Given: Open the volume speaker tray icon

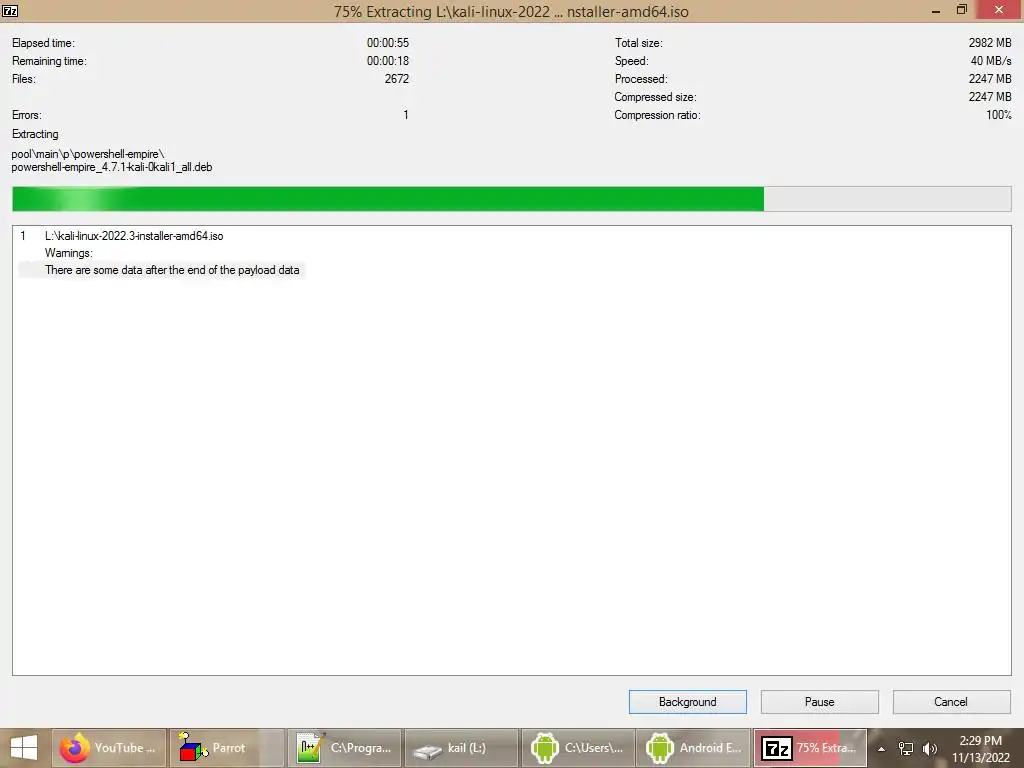Looking at the screenshot, I should pos(930,748).
